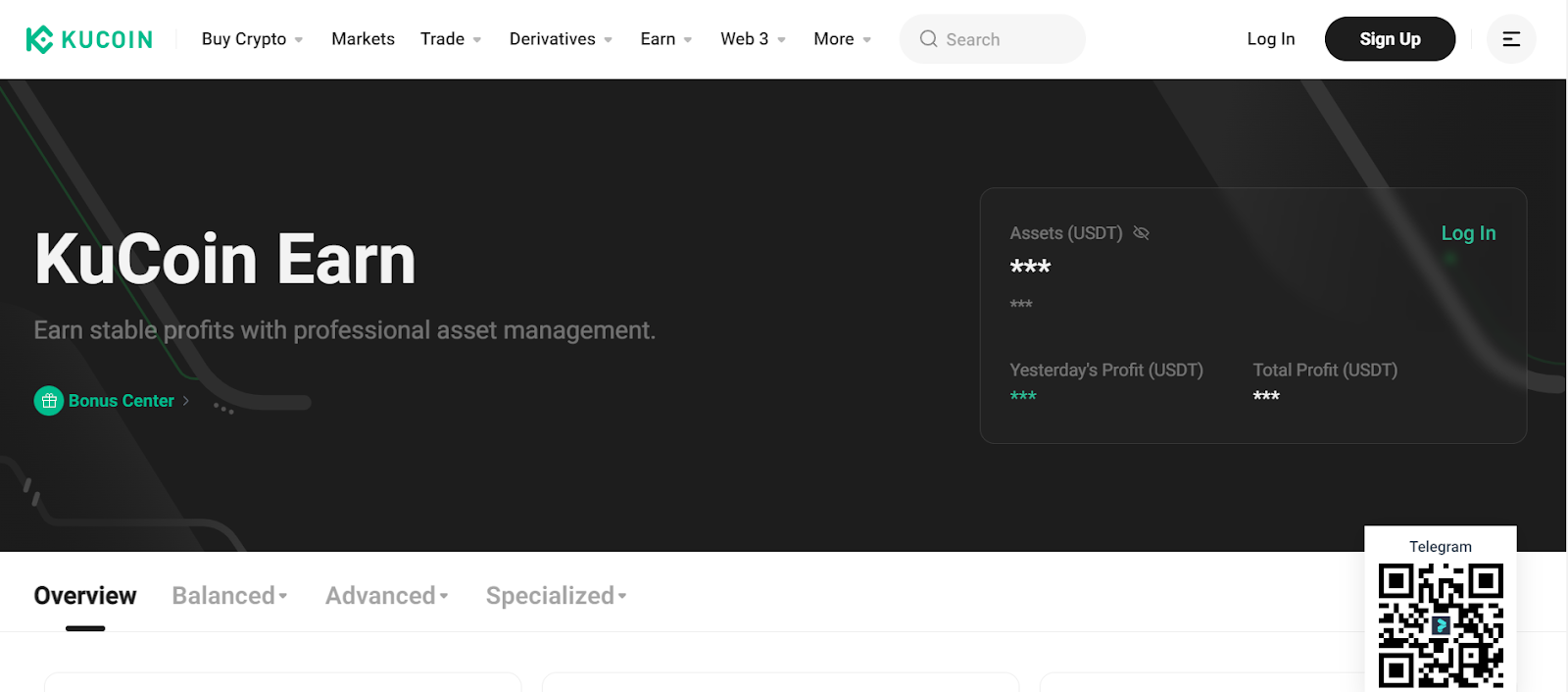
Task: Open the Advanced tab dropdown
Action: point(386,596)
